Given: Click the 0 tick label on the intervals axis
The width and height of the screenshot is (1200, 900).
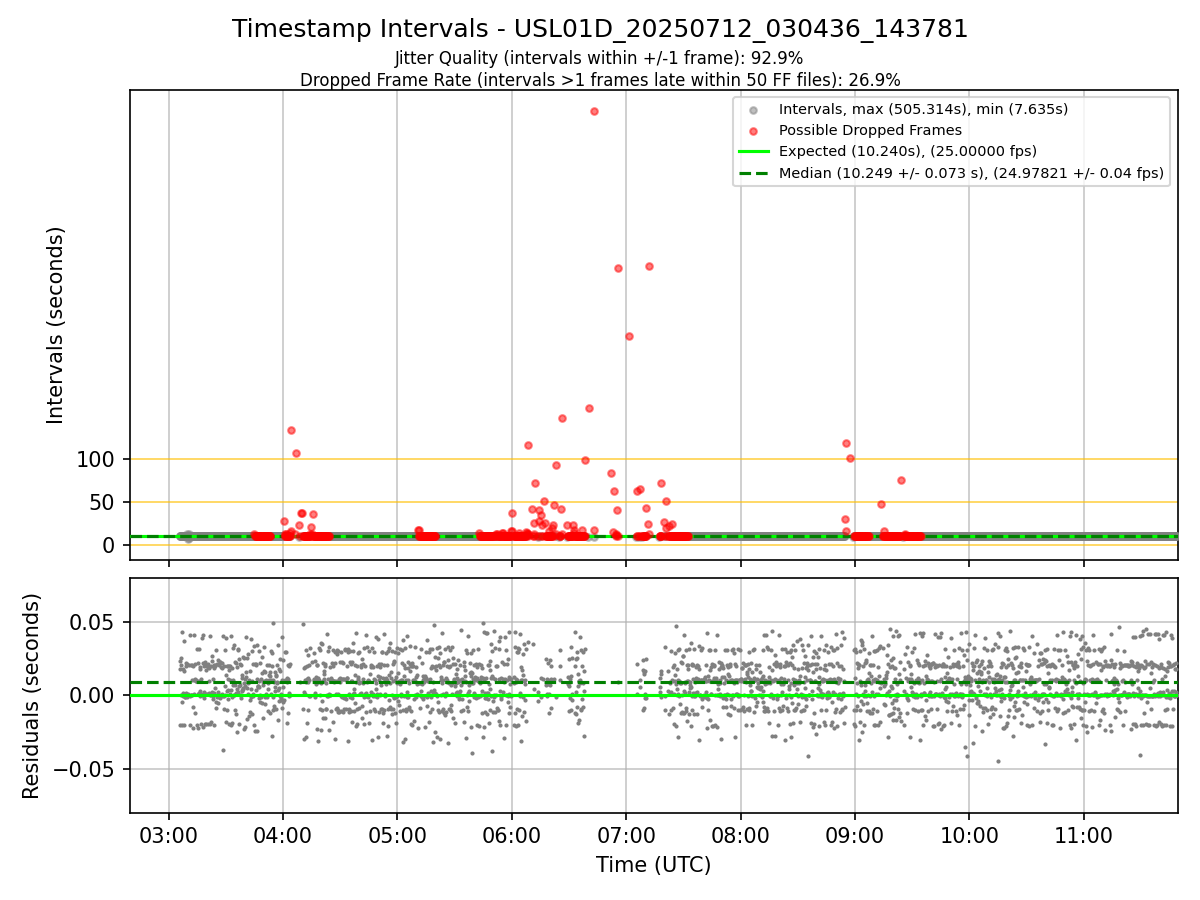Looking at the screenshot, I should coord(110,545).
